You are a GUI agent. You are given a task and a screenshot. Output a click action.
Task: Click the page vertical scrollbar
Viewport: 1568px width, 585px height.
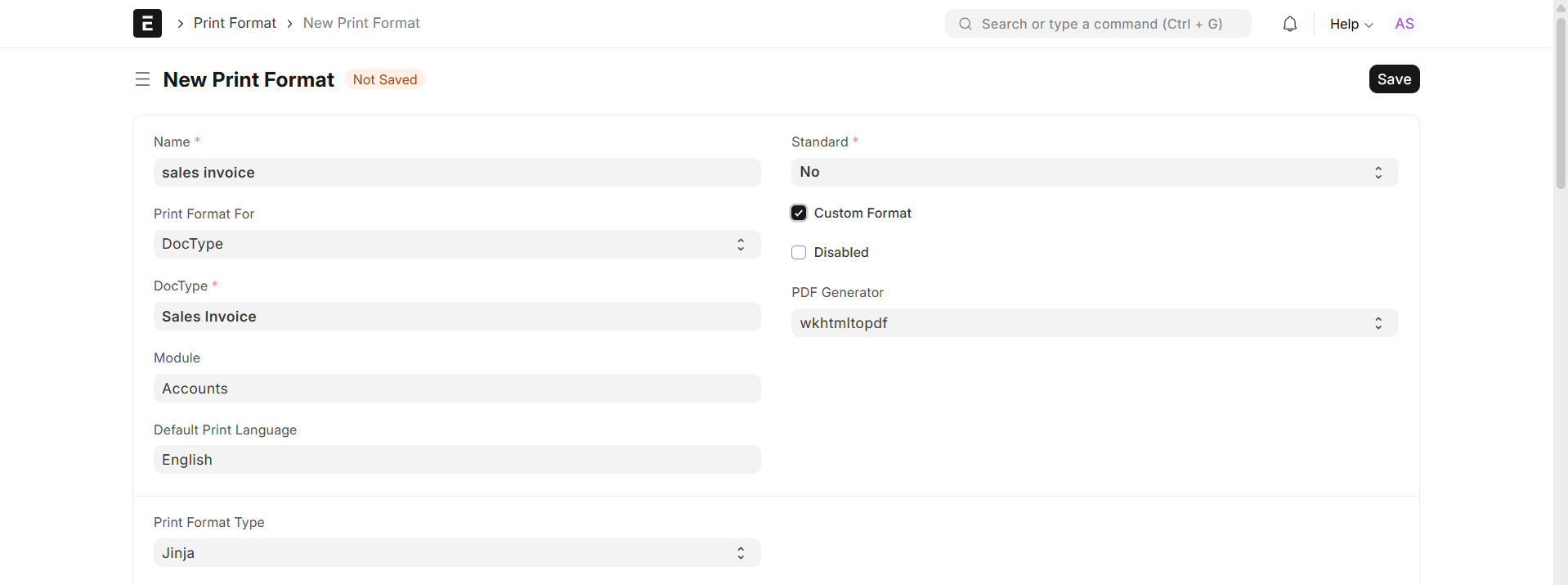coord(1560,106)
